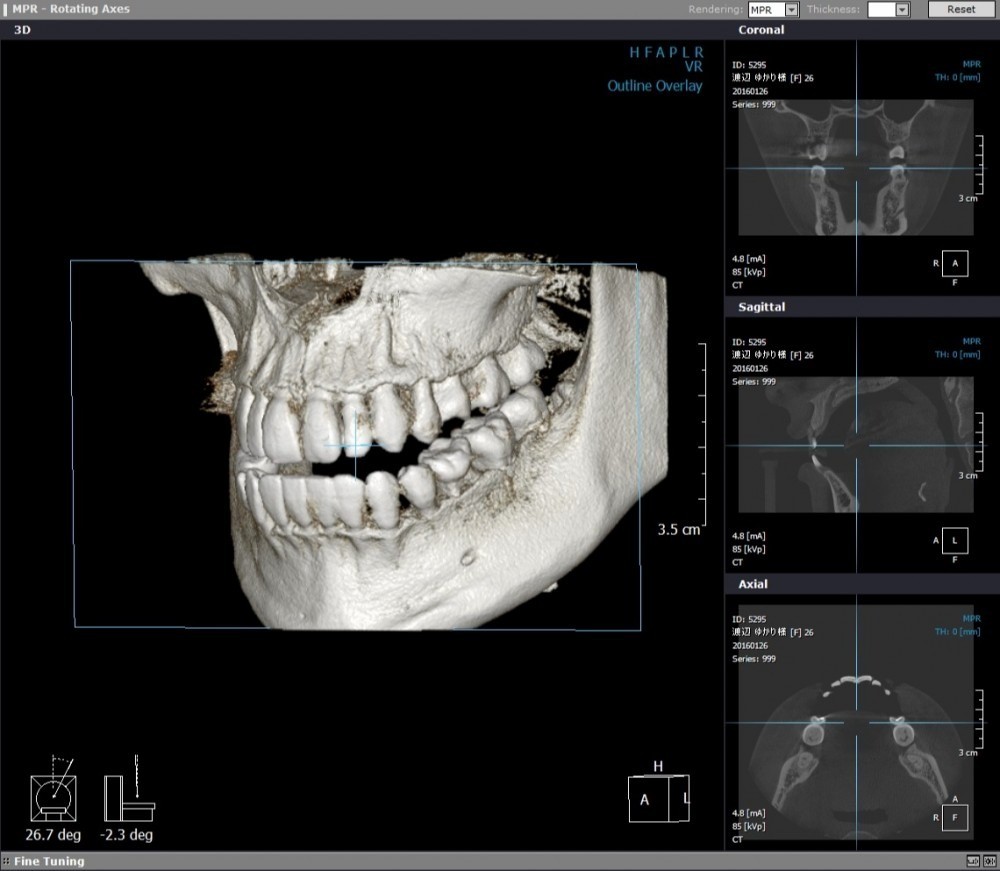Click the Outline Overlay label
The image size is (1000, 871).
click(654, 86)
